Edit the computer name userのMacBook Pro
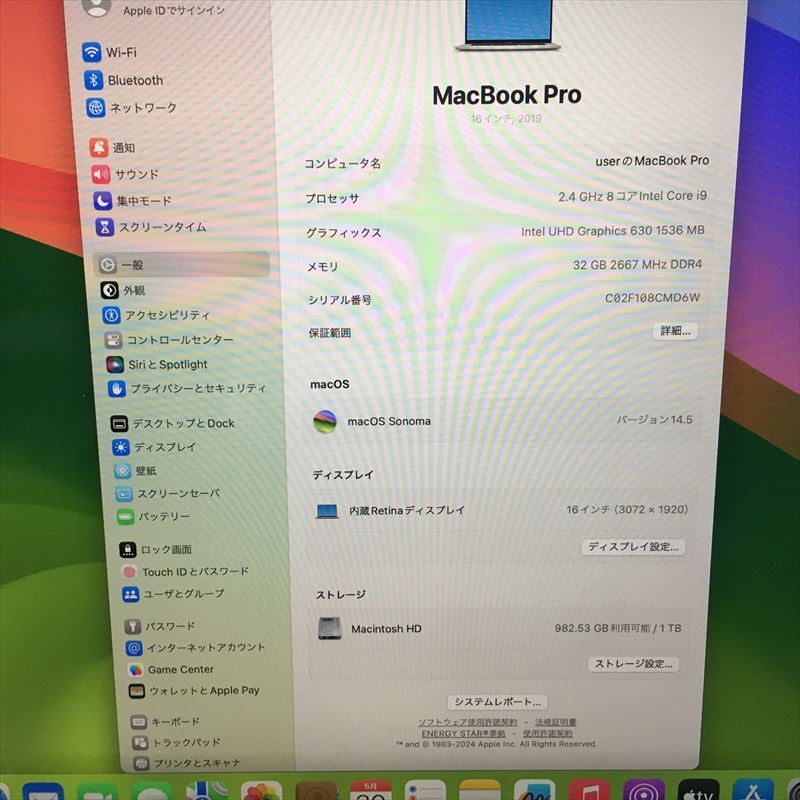Screen dimensions: 800x800 click(652, 161)
